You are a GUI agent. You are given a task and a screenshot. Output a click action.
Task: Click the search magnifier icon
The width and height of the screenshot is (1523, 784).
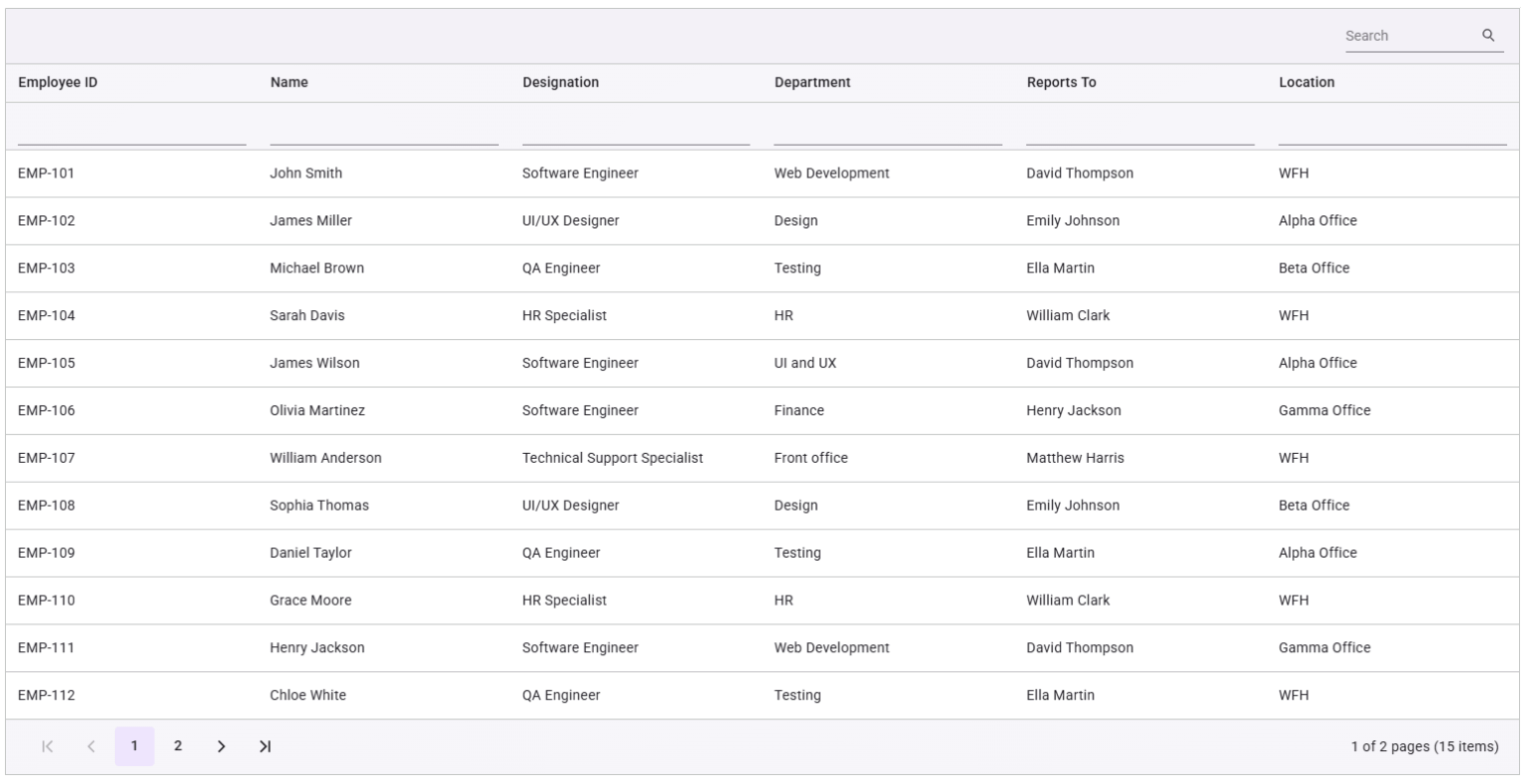1489,36
